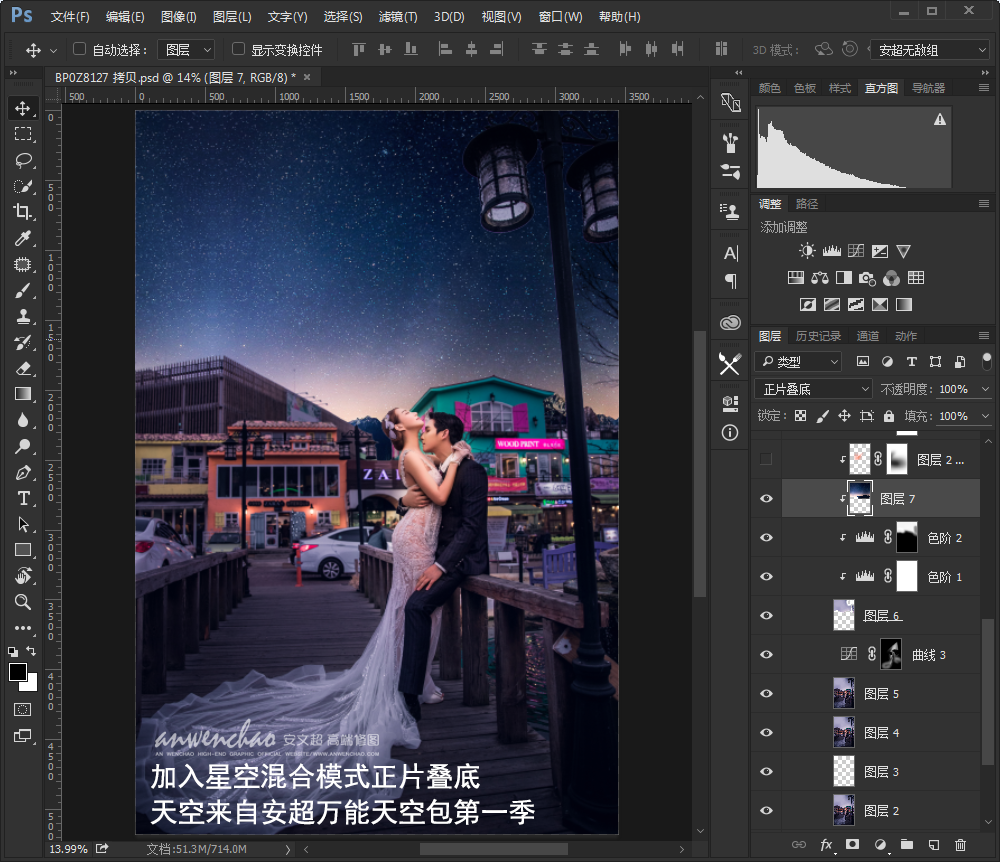The width and height of the screenshot is (1000, 862).
Task: Add Color Balance adjustment
Action: (820, 277)
